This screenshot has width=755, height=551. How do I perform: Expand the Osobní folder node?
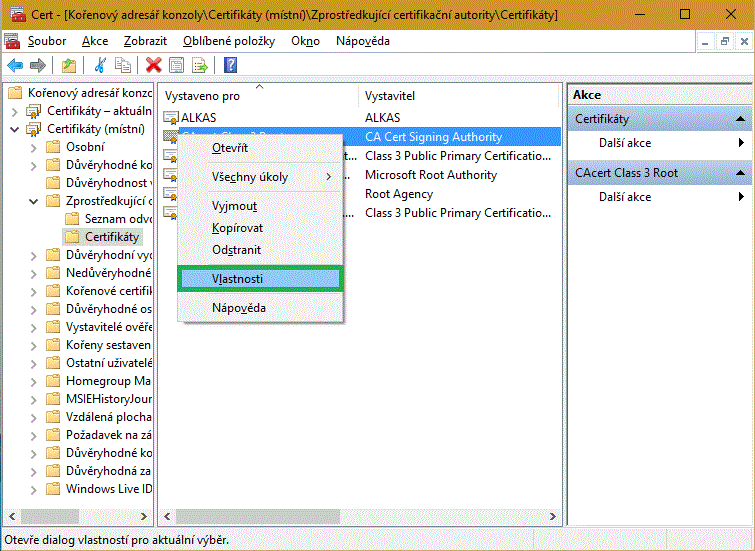(x=33, y=147)
